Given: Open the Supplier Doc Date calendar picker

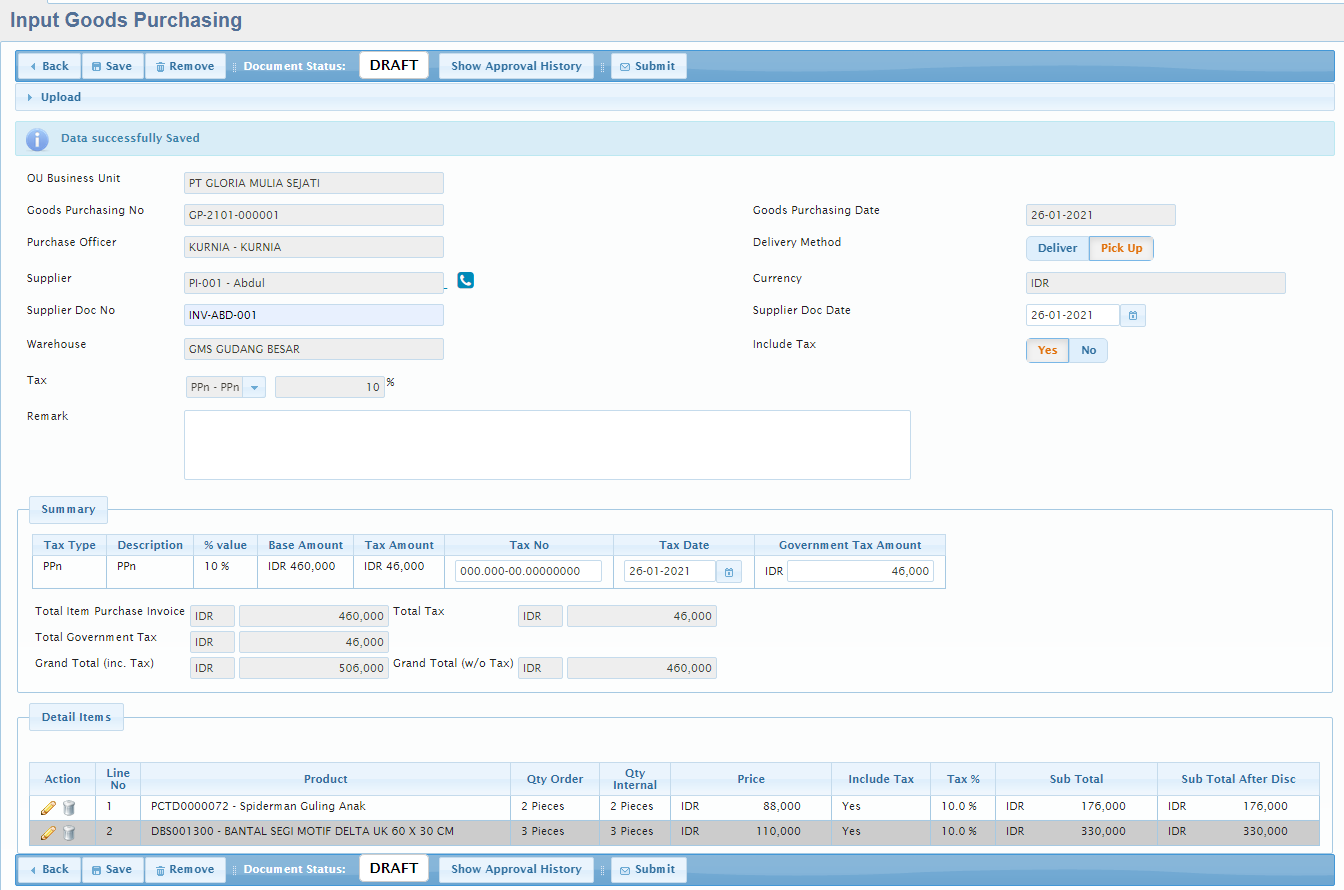Looking at the screenshot, I should coord(1133,316).
